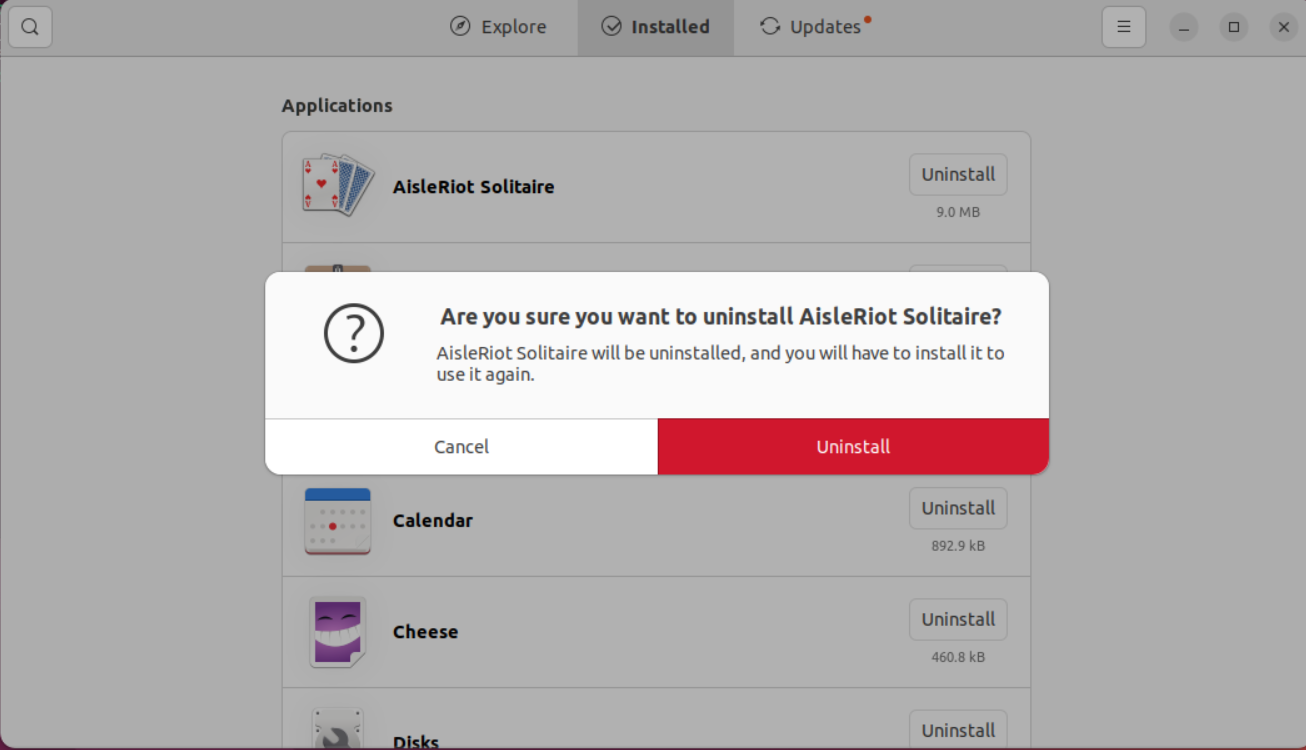This screenshot has height=750, width=1306.
Task: Click the question mark dialog icon
Action: pyautogui.click(x=354, y=333)
